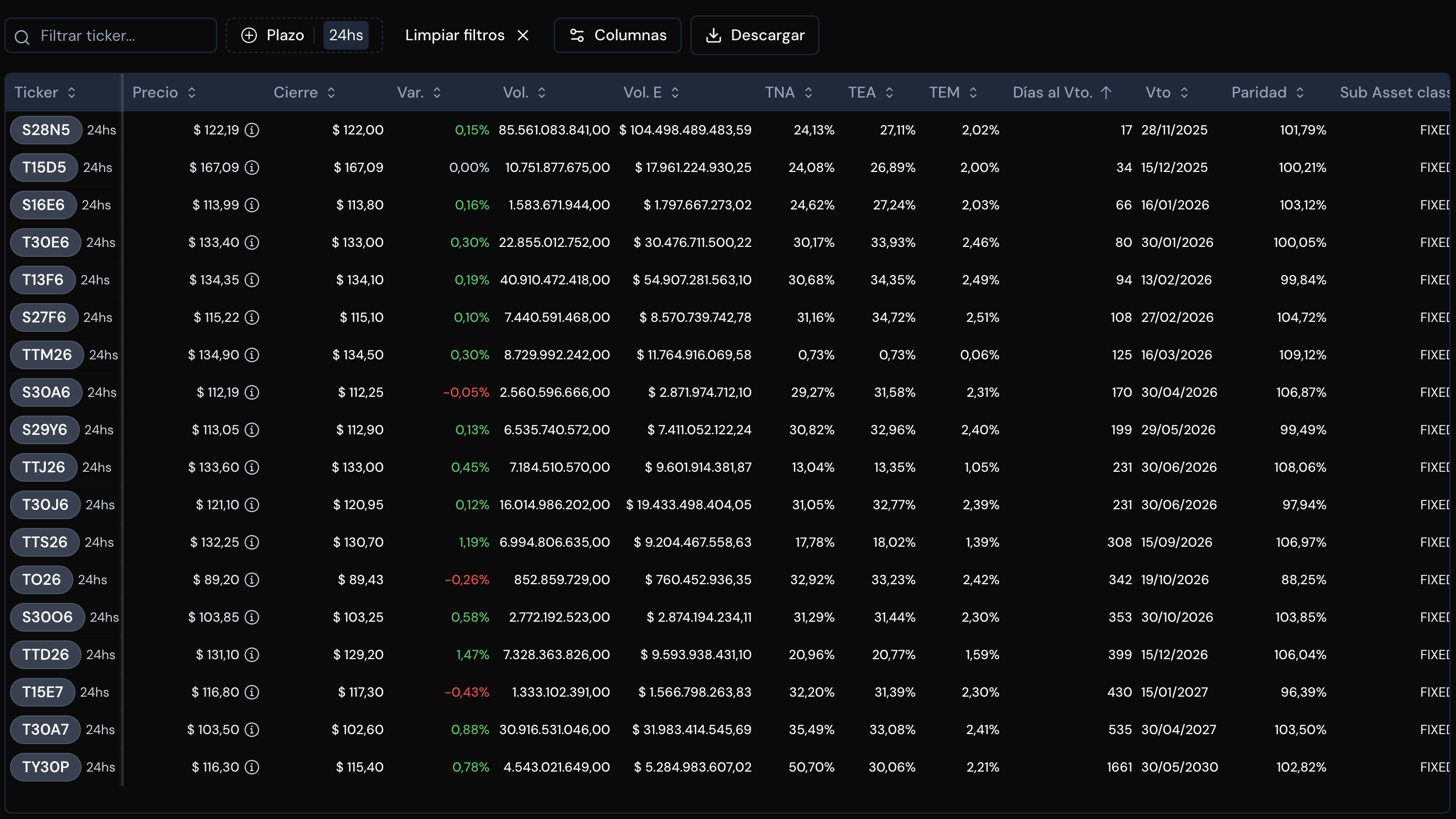1456x819 pixels.
Task: Open the Columnas settings menu
Action: coord(617,36)
